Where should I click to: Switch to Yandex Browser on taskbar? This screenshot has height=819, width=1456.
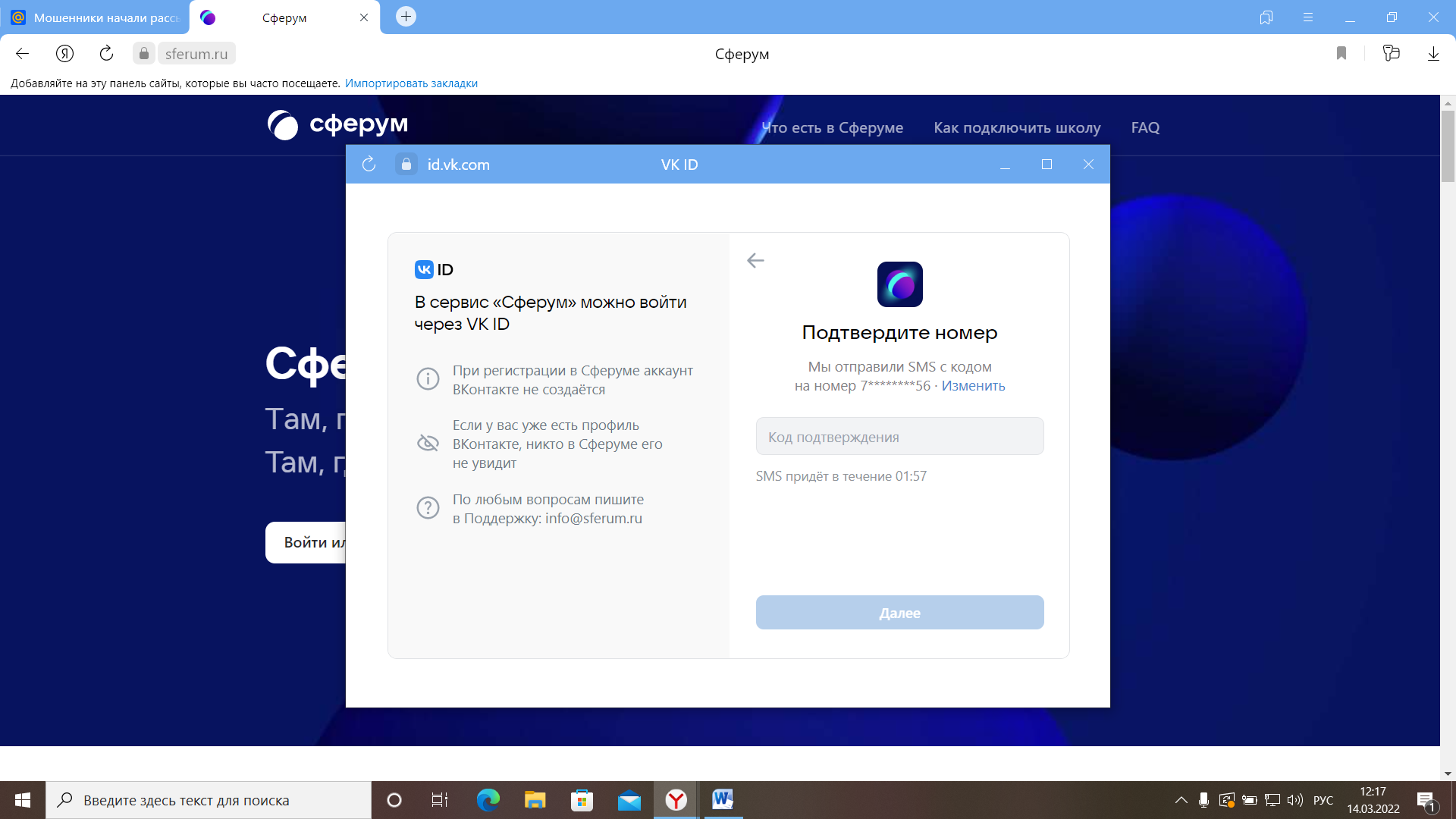coord(676,800)
